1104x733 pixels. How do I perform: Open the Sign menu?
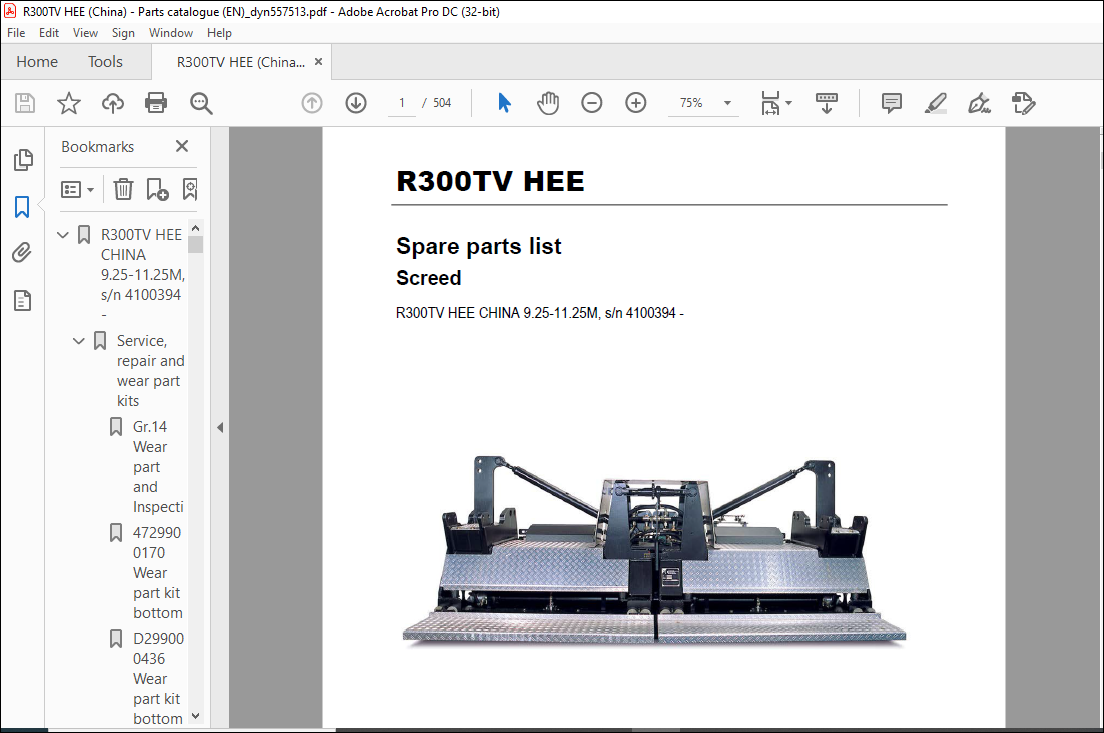coord(123,32)
